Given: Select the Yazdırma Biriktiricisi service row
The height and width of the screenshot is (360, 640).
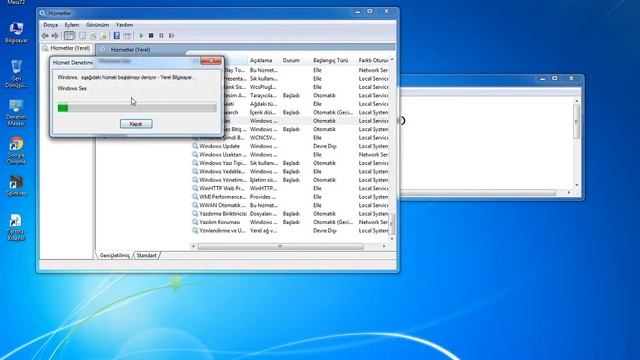Looking at the screenshot, I should (290, 214).
